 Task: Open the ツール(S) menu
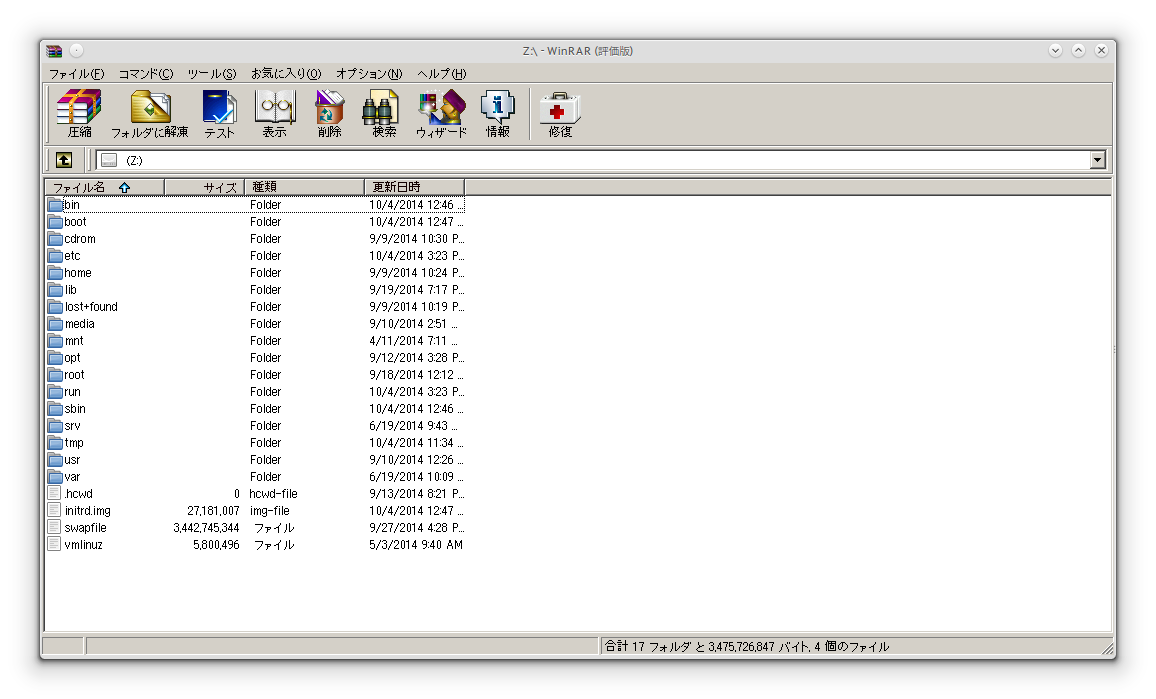coord(212,74)
